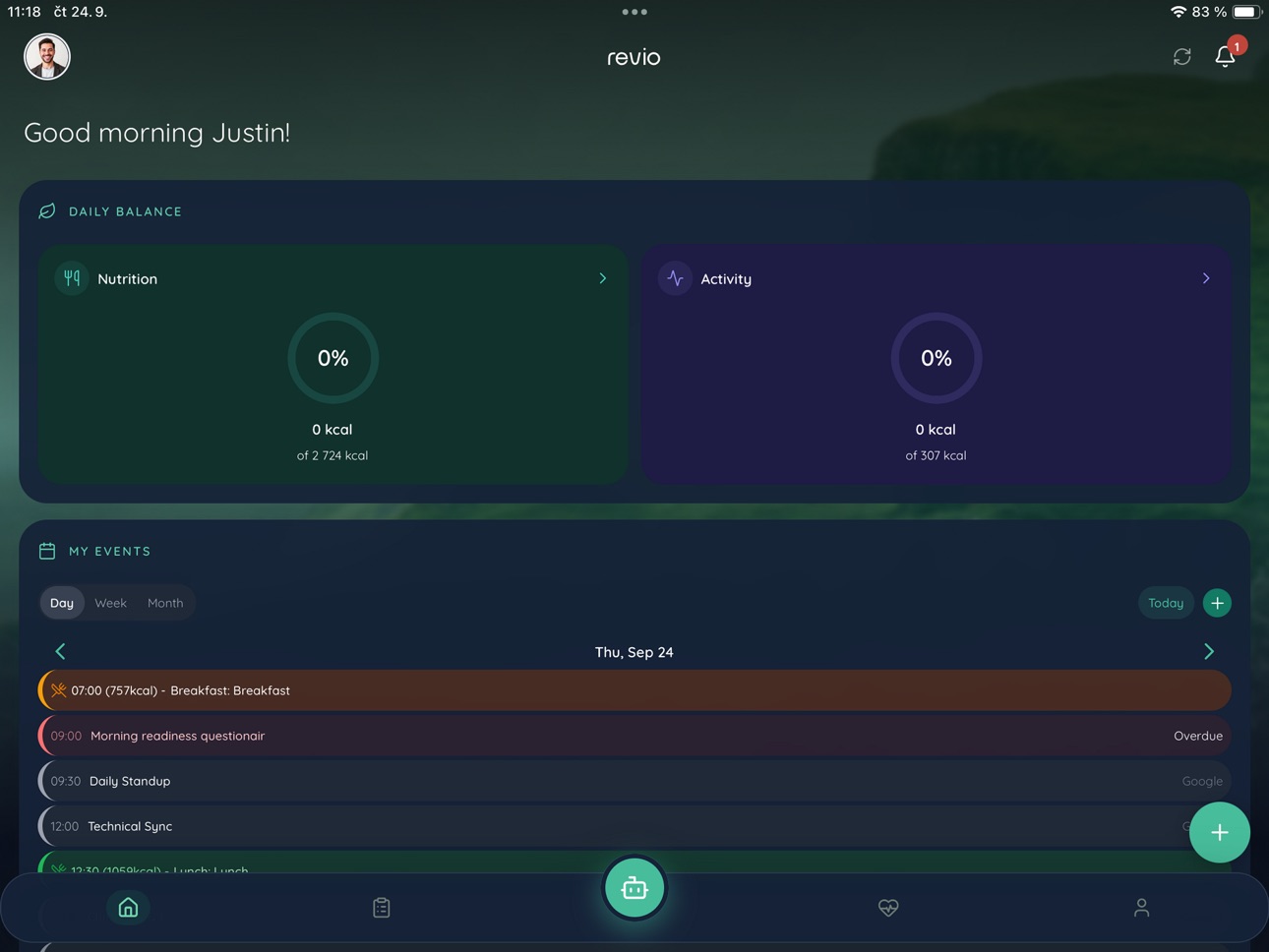
Task: Switch to Month view
Action: pos(165,603)
